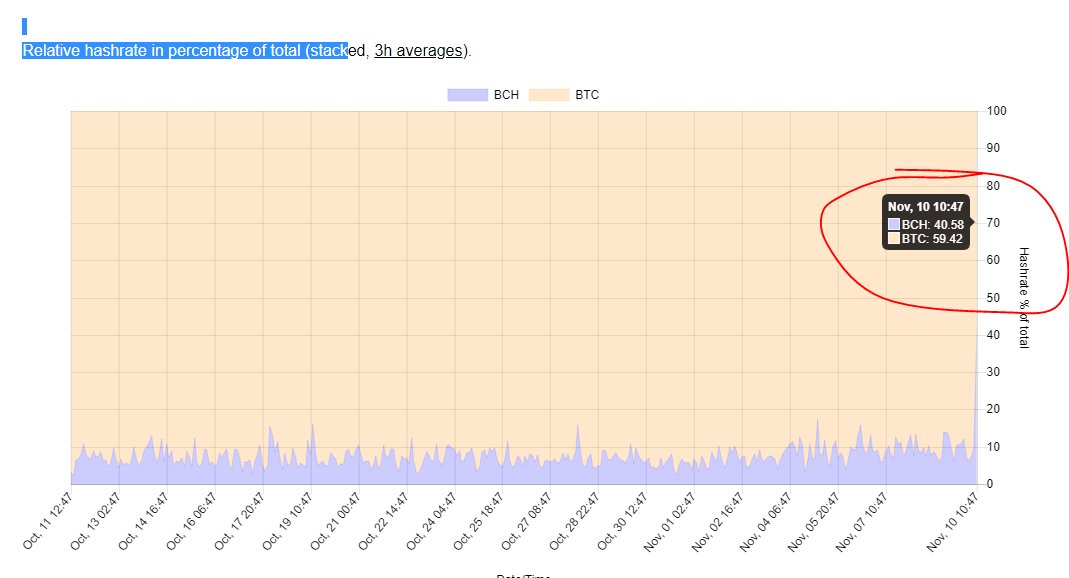Click the y-axis value 40
The width and height of the screenshot is (1069, 578).
[993, 335]
